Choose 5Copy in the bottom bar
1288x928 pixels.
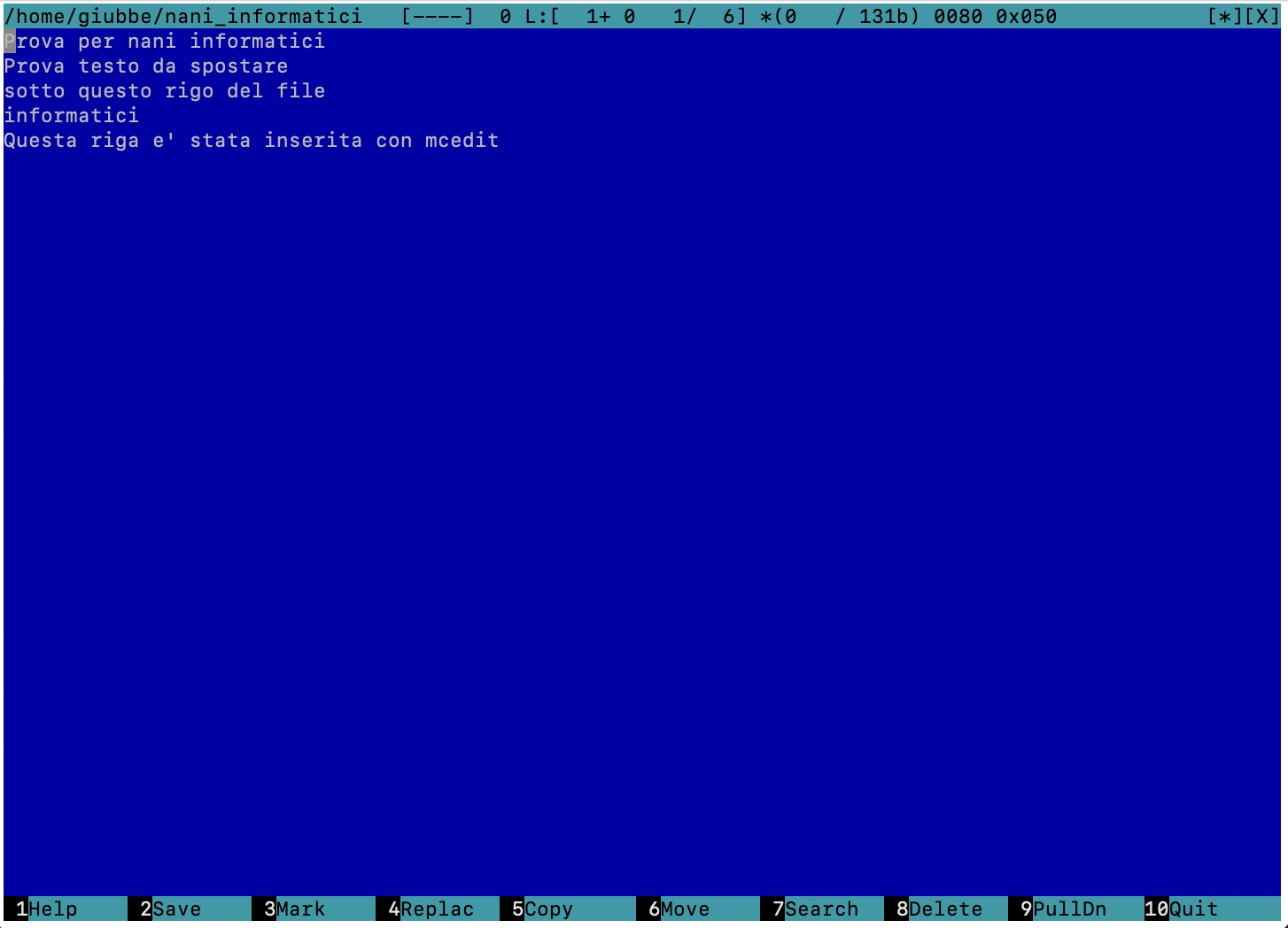coord(542,909)
